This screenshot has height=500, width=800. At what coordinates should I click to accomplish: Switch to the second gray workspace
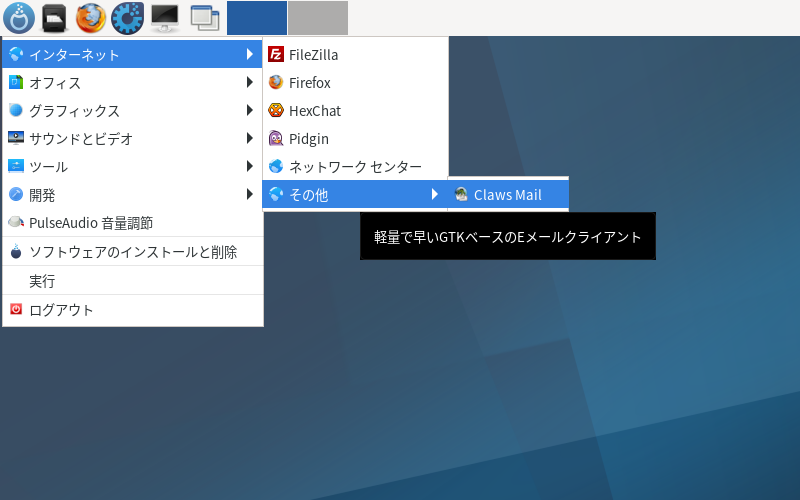[x=318, y=18]
